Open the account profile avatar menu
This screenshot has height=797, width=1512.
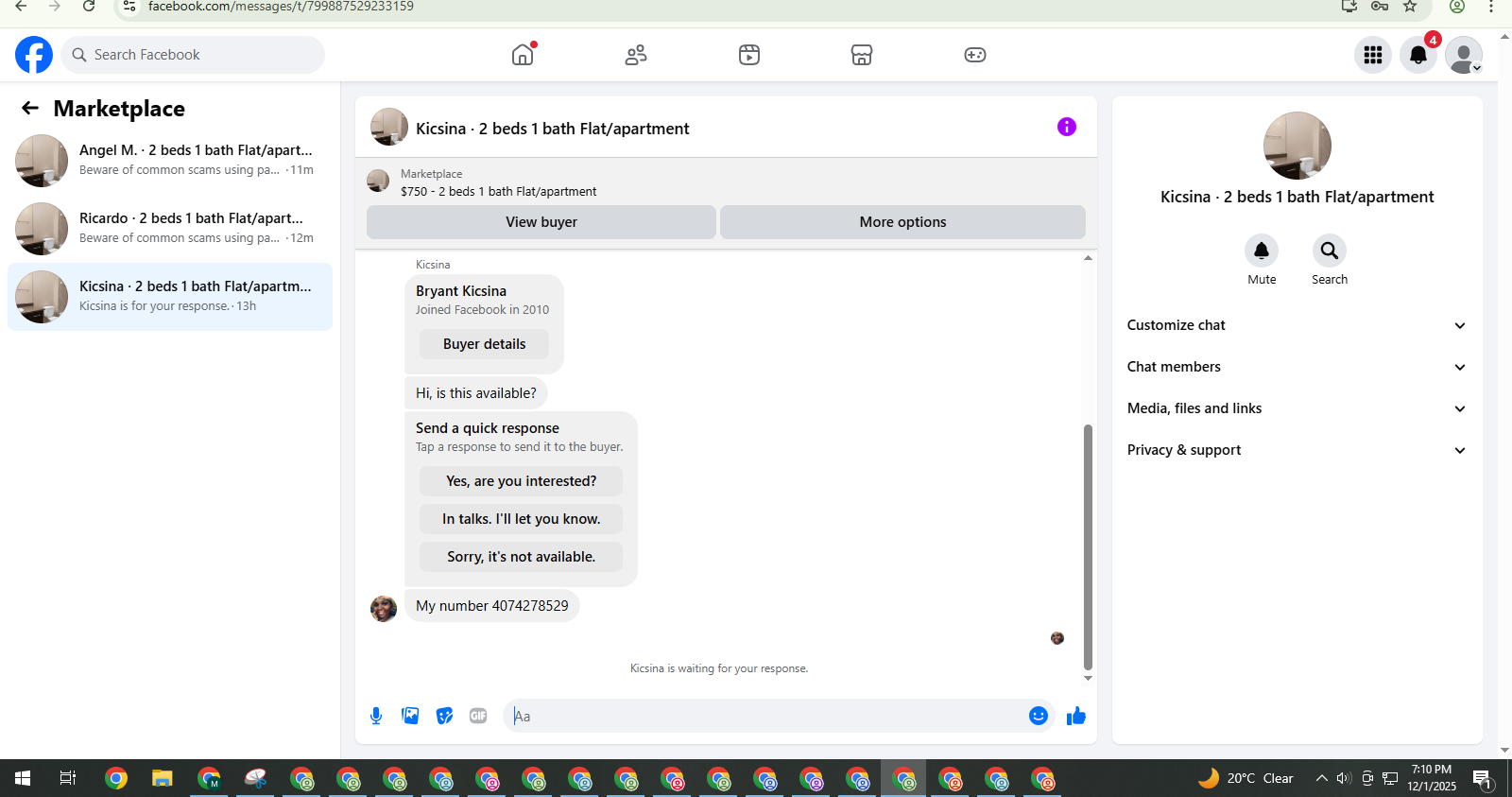tap(1464, 55)
